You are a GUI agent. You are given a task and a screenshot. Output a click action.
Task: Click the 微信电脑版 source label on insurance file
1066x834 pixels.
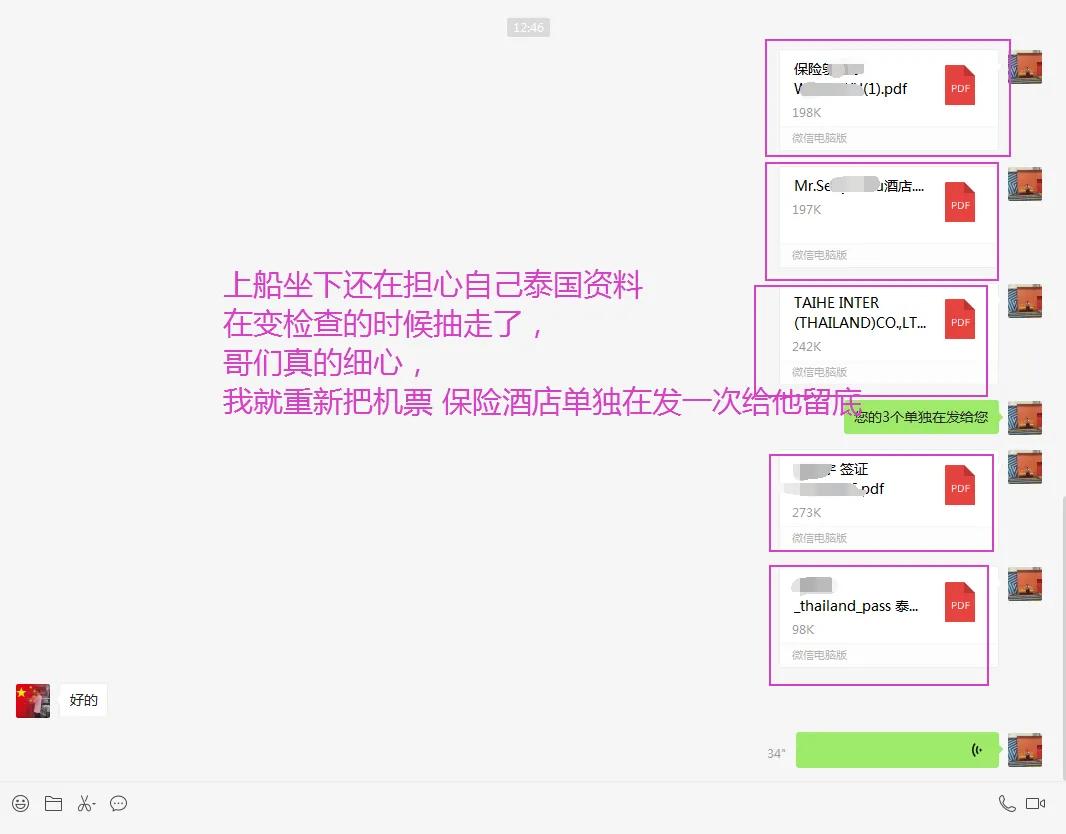(x=818, y=138)
